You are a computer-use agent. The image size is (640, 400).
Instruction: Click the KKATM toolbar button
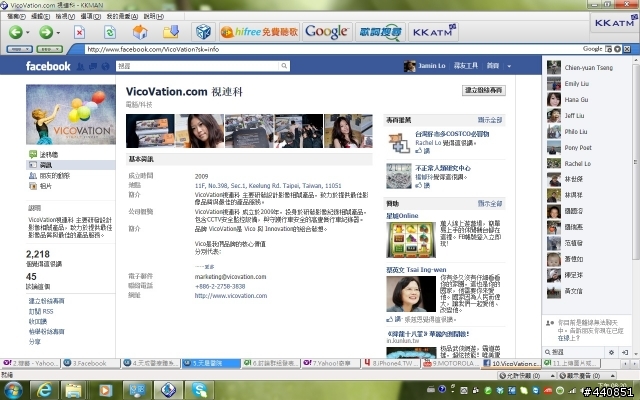coord(433,32)
